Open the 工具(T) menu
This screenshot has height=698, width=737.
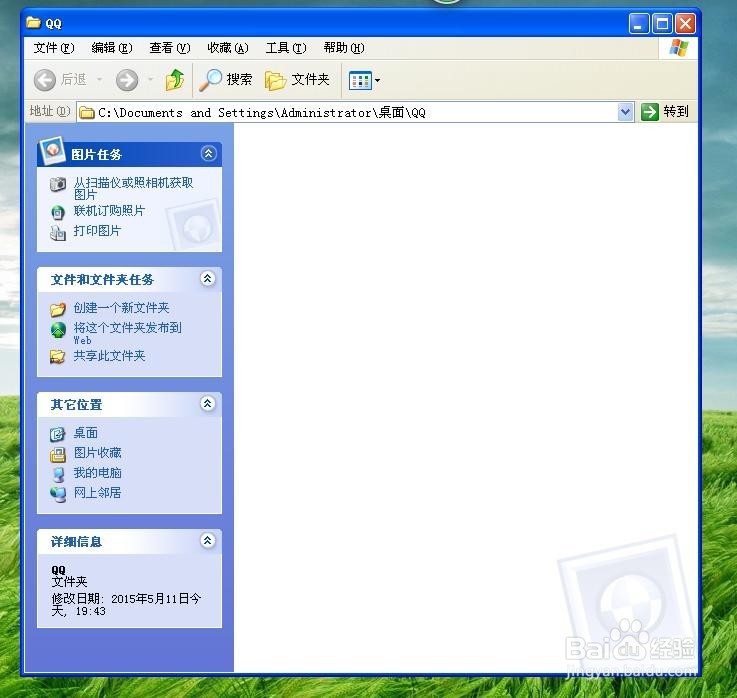coord(286,48)
